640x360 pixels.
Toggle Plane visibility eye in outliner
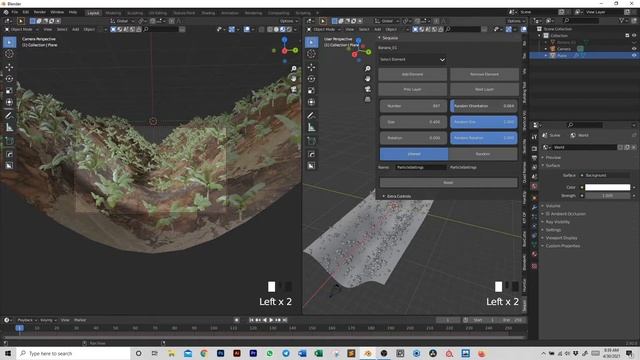(634, 55)
